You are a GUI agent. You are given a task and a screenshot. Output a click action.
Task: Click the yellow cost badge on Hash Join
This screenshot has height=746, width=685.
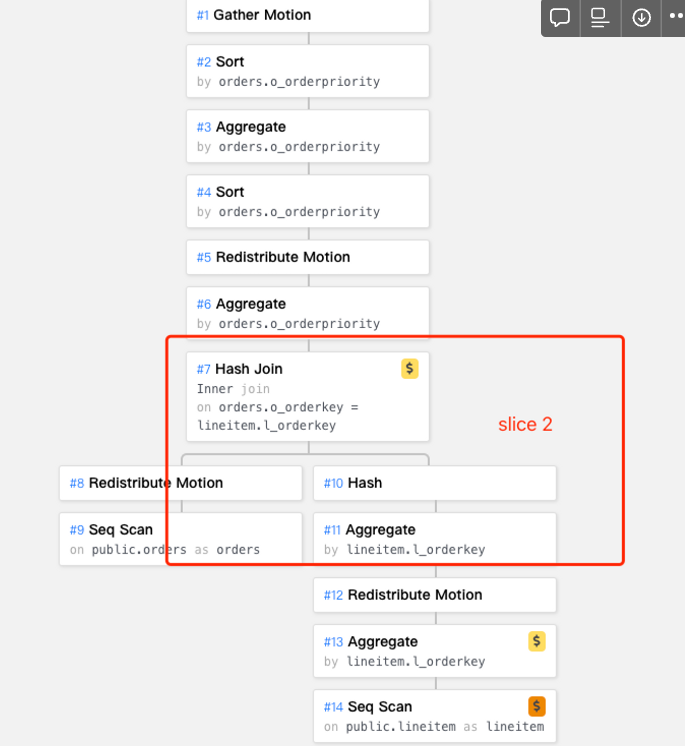[410, 369]
